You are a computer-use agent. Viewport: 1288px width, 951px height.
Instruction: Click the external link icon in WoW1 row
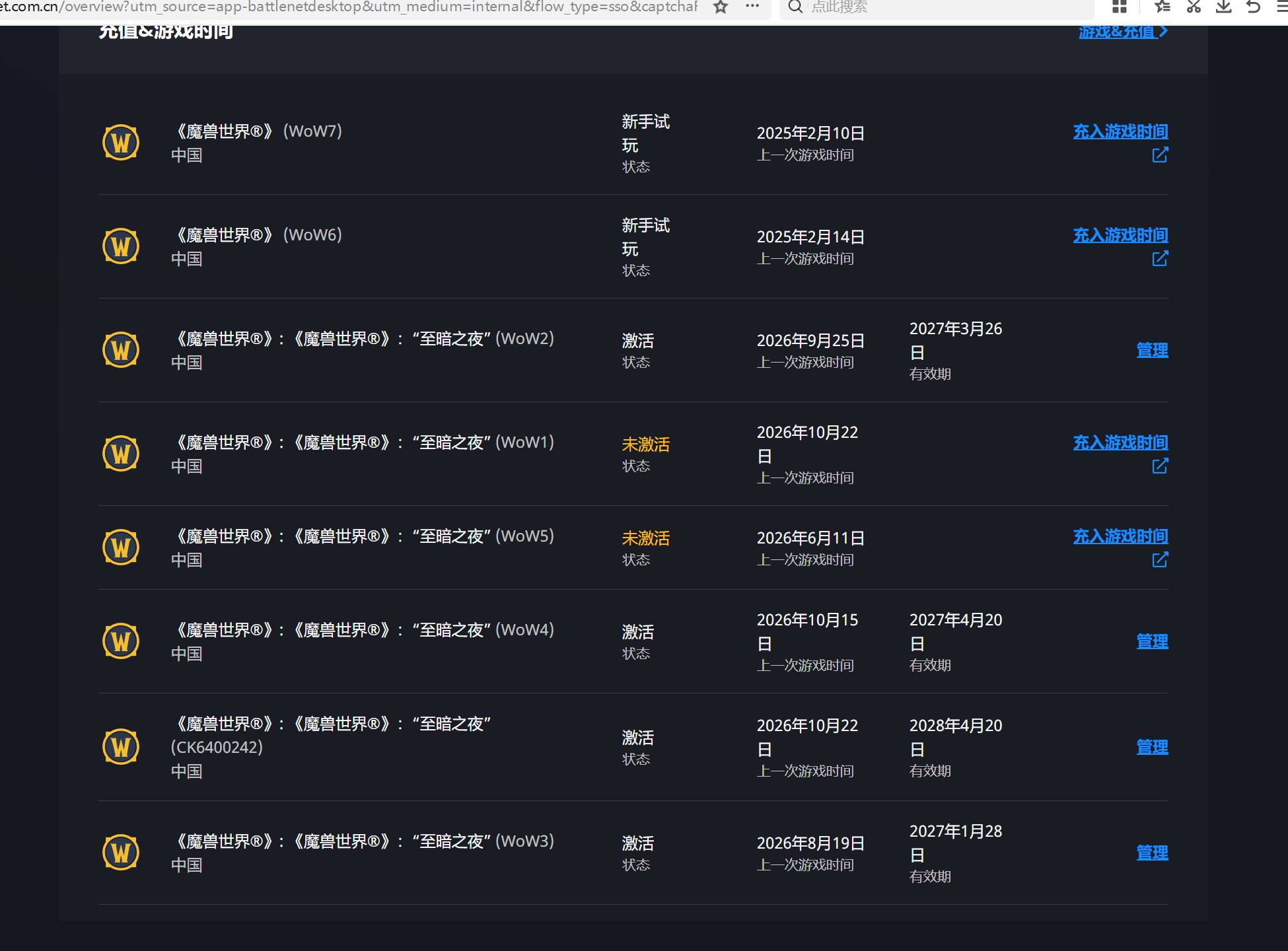pyautogui.click(x=1160, y=466)
